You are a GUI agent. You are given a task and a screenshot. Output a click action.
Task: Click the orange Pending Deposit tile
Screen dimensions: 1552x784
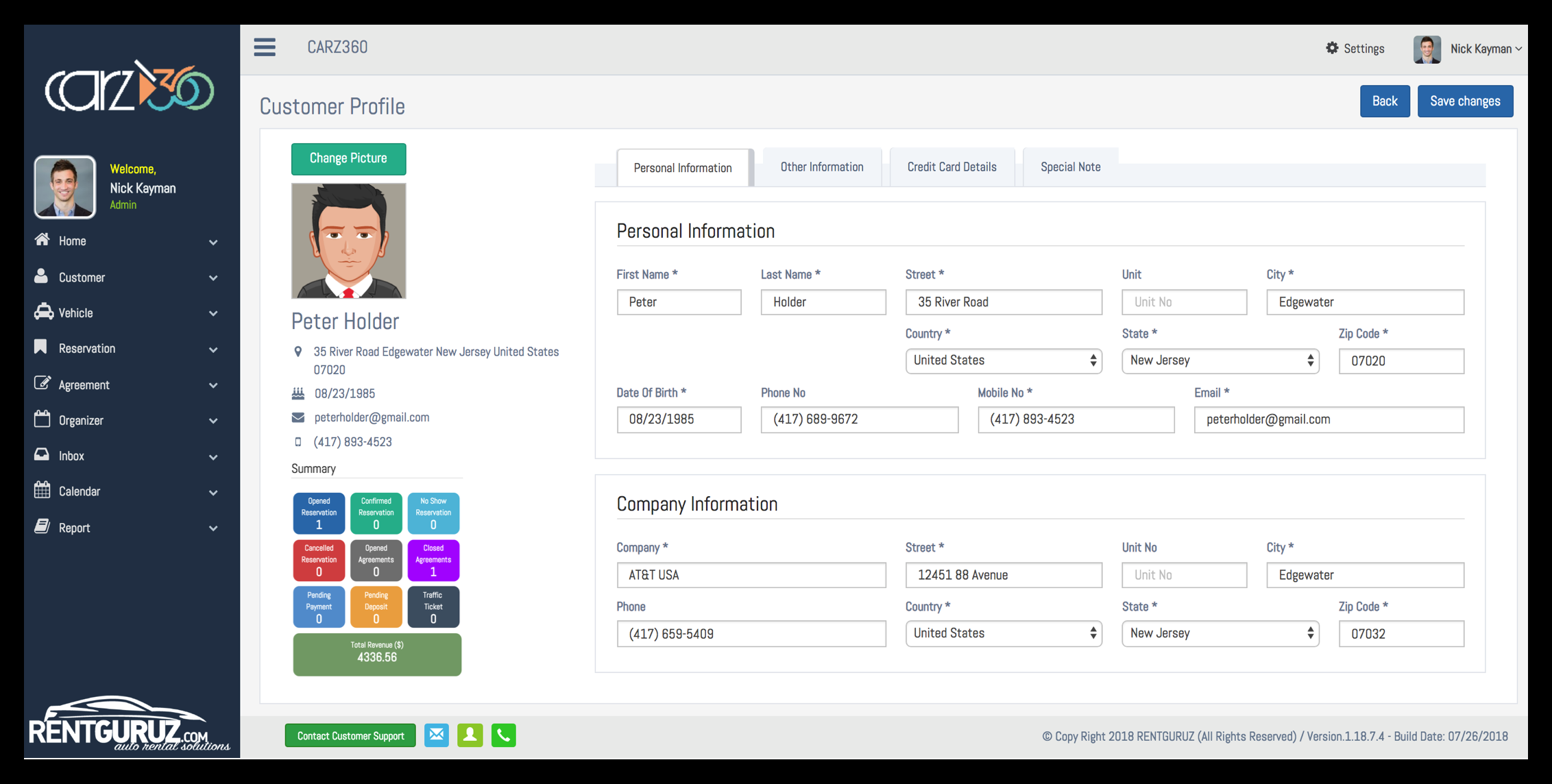point(376,607)
